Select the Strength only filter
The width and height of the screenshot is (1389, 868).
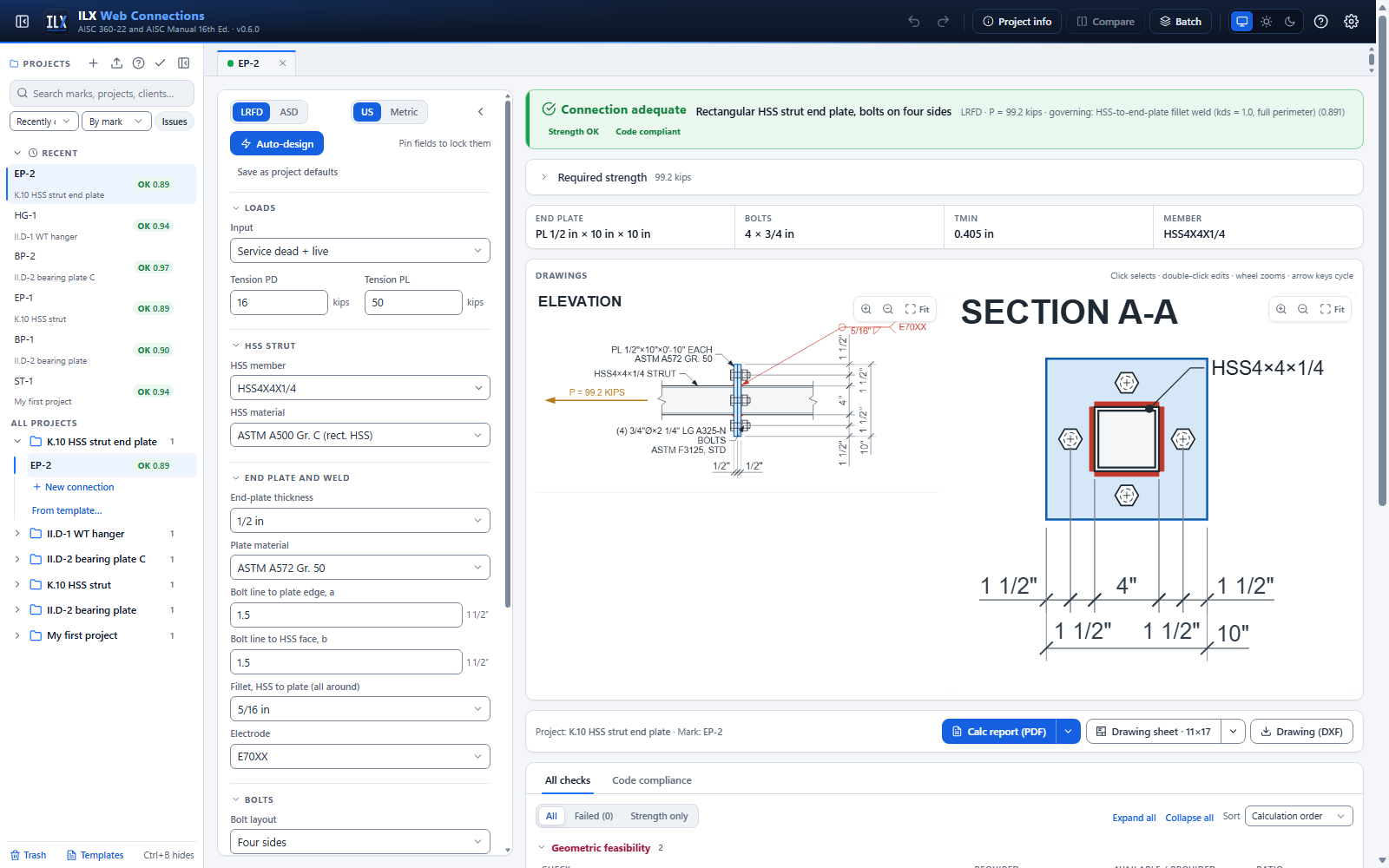click(659, 816)
